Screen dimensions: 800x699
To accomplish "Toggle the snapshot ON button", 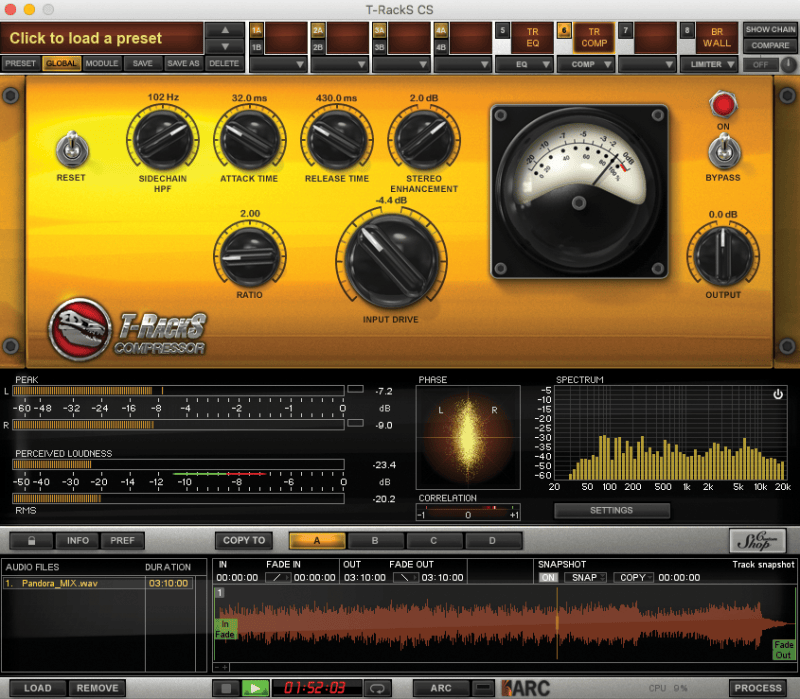I will [548, 578].
